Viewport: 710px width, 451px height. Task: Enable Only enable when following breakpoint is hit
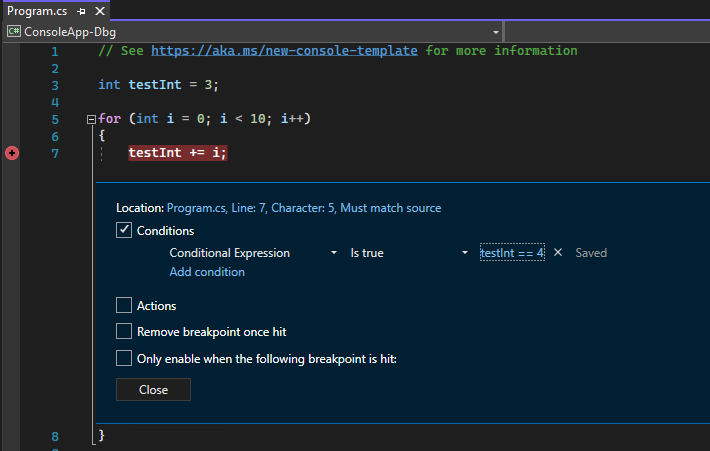[x=124, y=358]
